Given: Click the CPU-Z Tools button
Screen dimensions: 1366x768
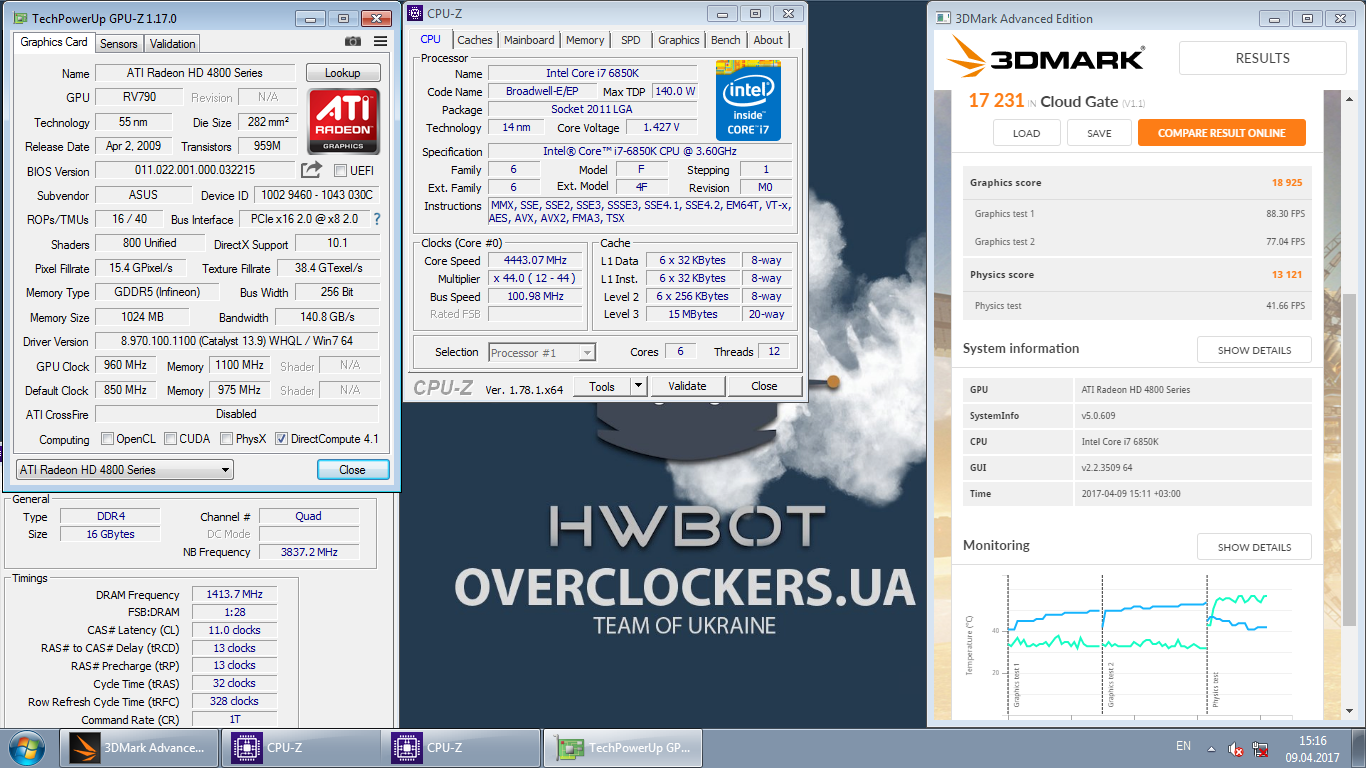Looking at the screenshot, I should click(x=602, y=386).
